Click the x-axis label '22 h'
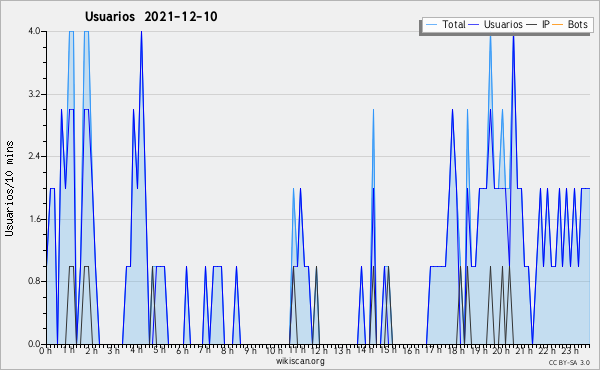This screenshot has height=370, width=600. pos(548,351)
